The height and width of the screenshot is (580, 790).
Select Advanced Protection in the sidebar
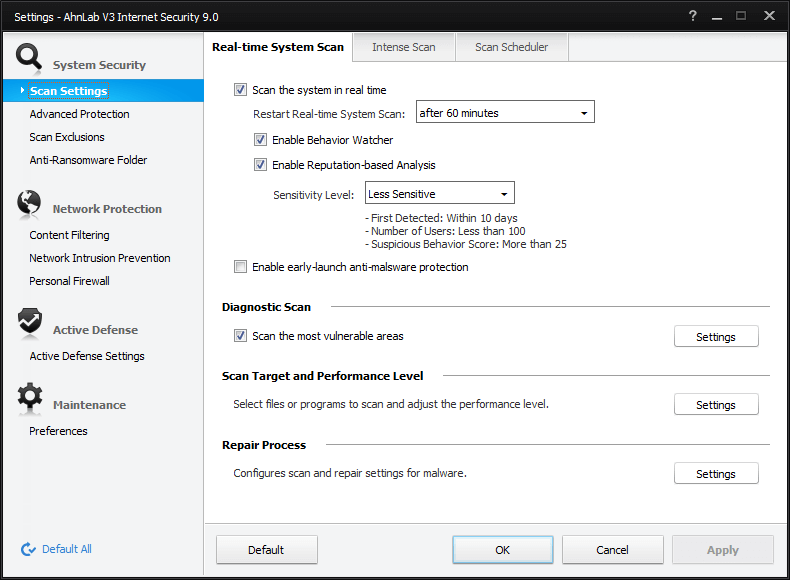pyautogui.click(x=80, y=114)
